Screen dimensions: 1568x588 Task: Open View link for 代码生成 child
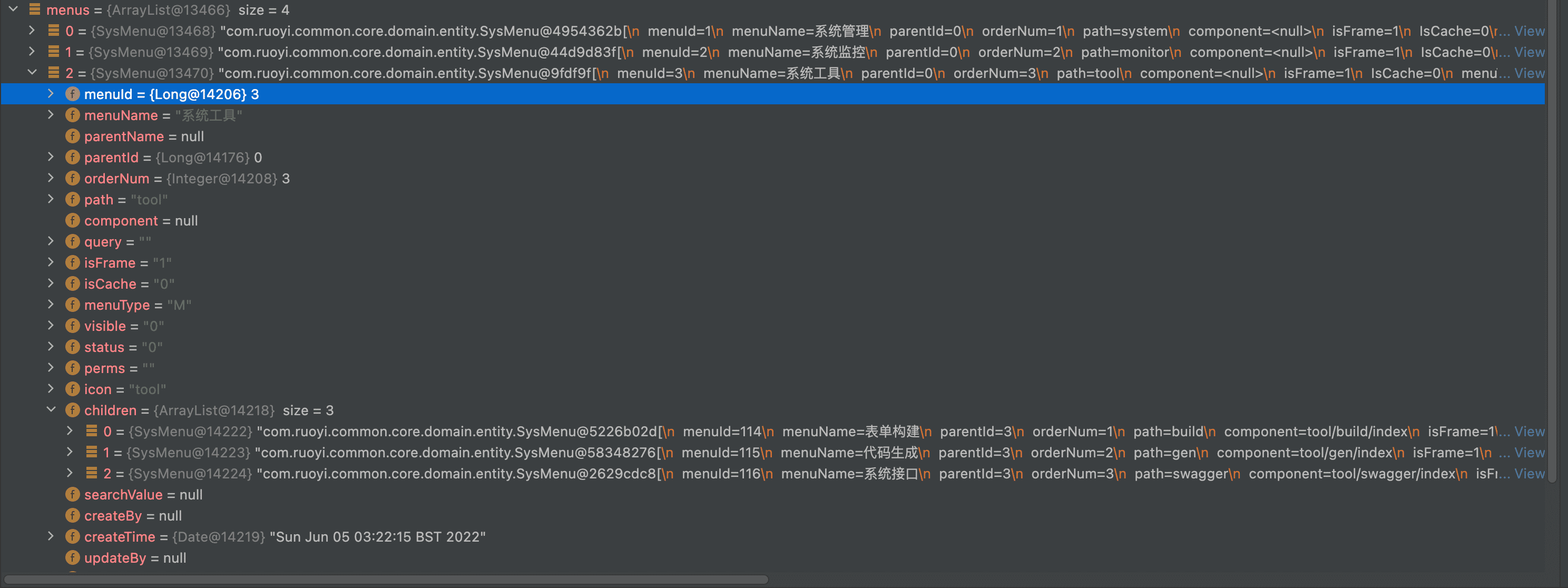(x=1529, y=452)
